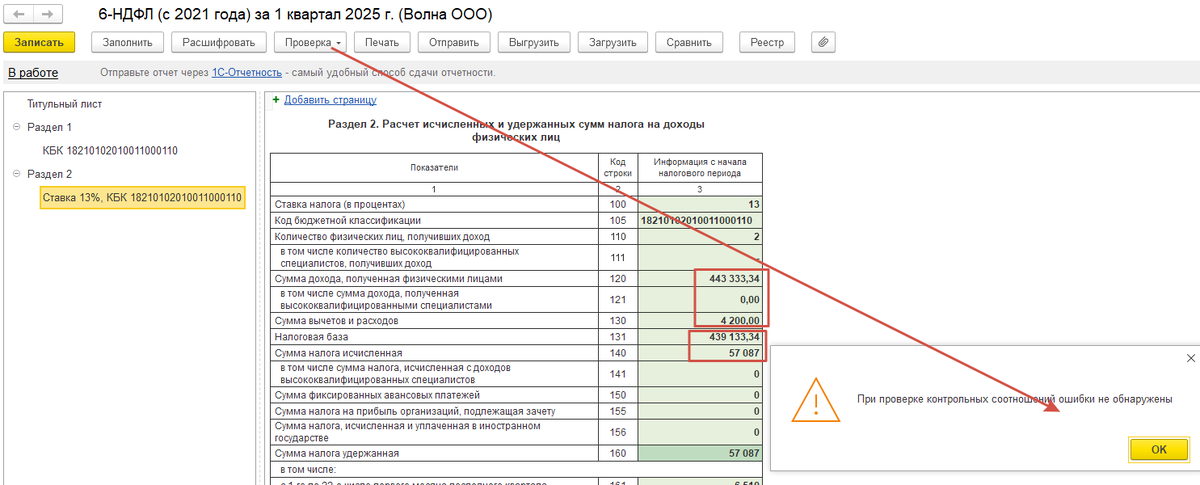Click tax base cell 439 133,34
Image resolution: width=1200 pixels, height=485 pixels.
point(700,337)
